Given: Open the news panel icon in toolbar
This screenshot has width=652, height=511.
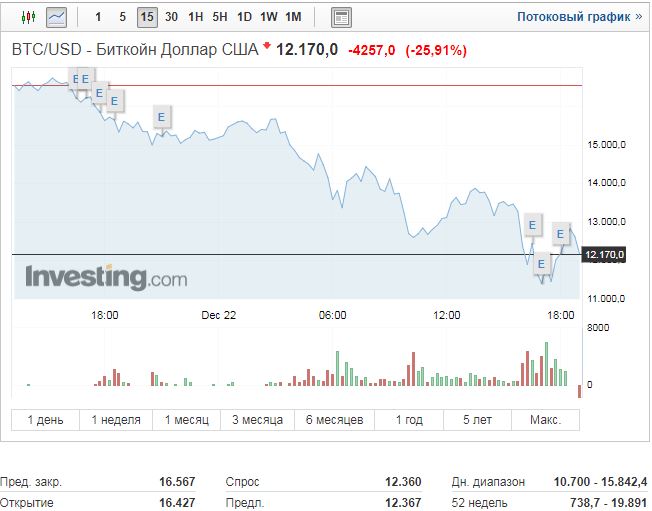Looking at the screenshot, I should (x=341, y=17).
